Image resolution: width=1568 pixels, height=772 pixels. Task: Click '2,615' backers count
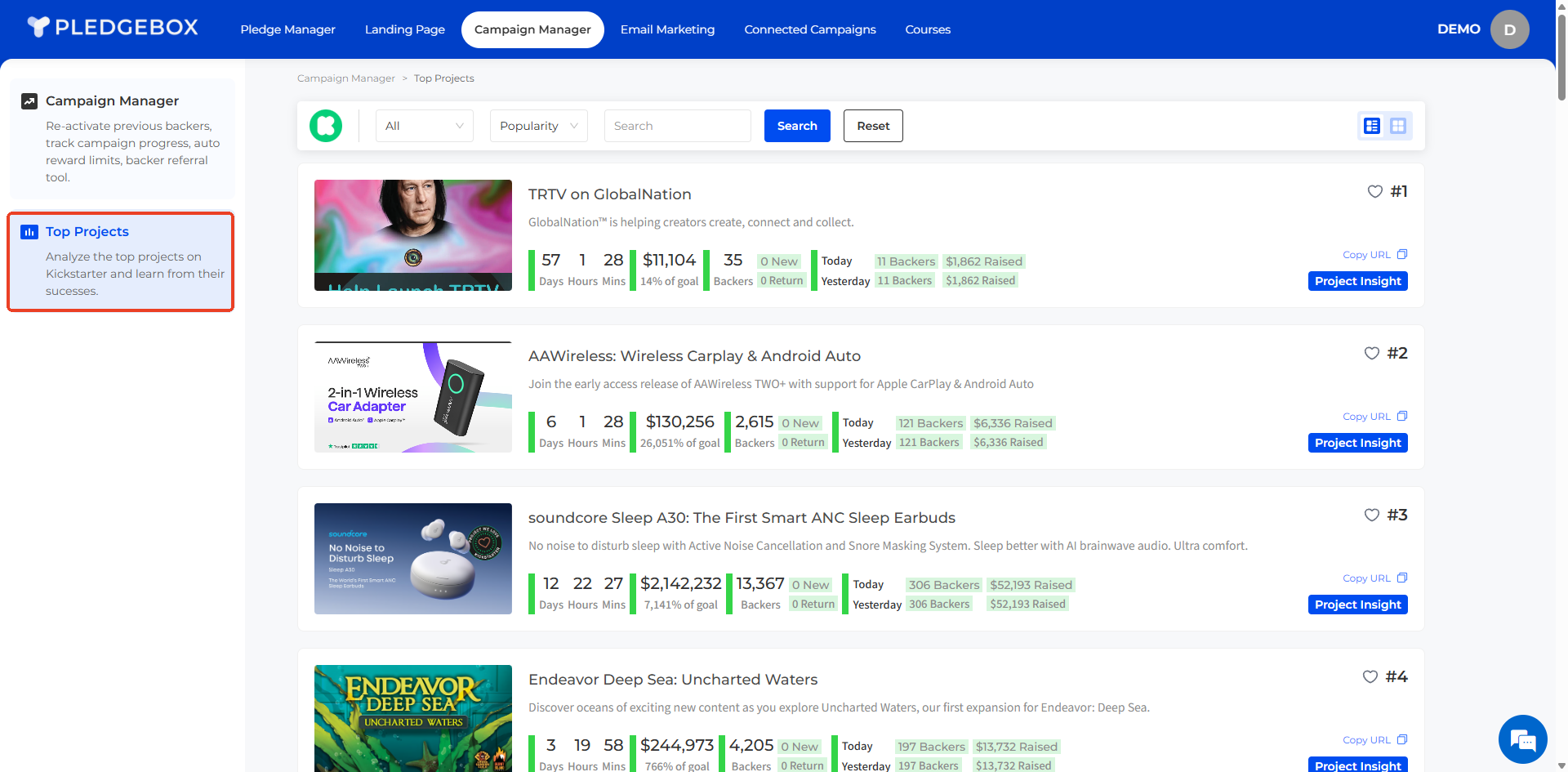click(x=754, y=422)
